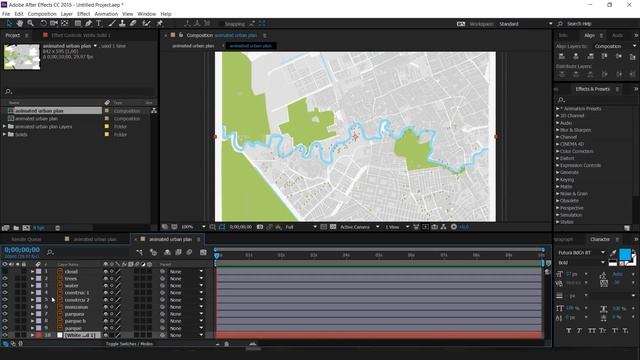Expand the animated urban plan Layers folder

[4, 127]
